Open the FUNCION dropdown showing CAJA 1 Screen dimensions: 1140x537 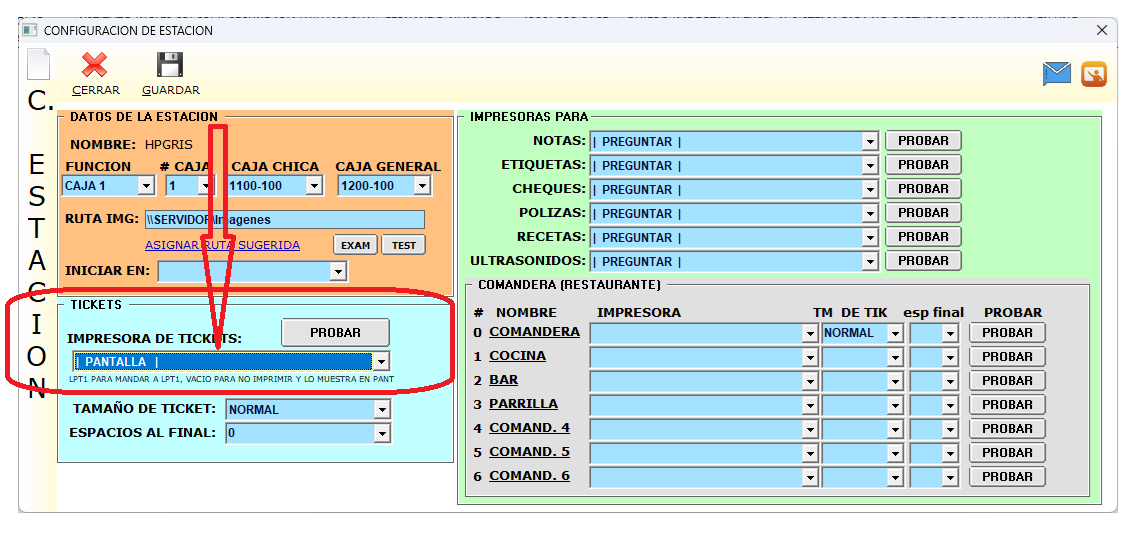pyautogui.click(x=145, y=186)
